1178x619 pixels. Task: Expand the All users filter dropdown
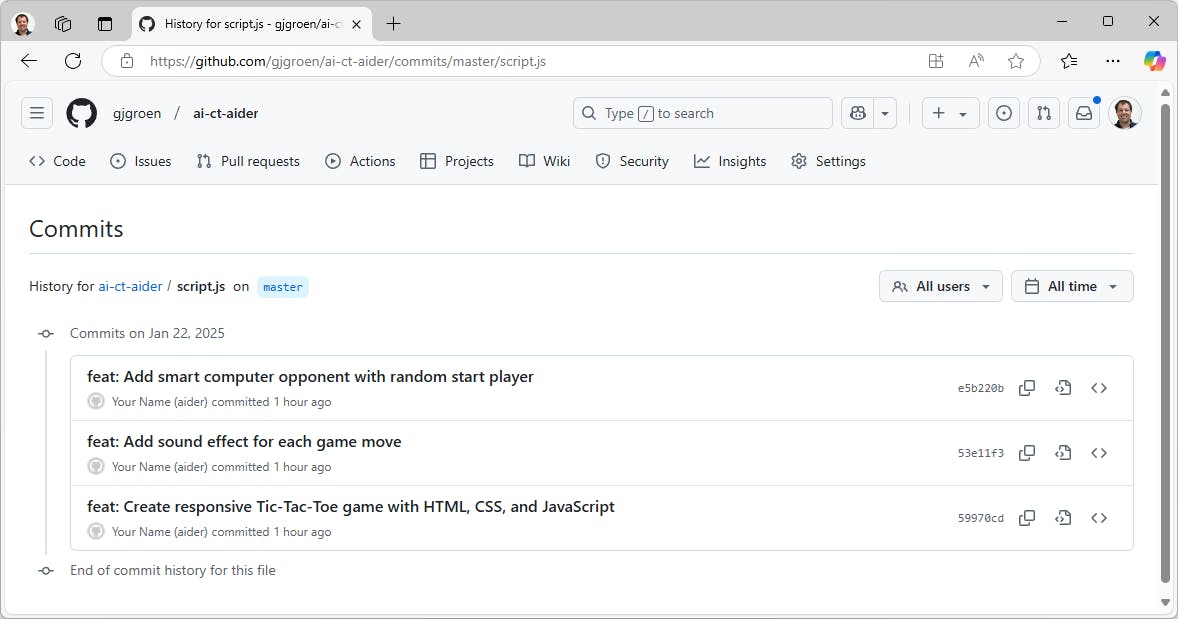pos(940,287)
